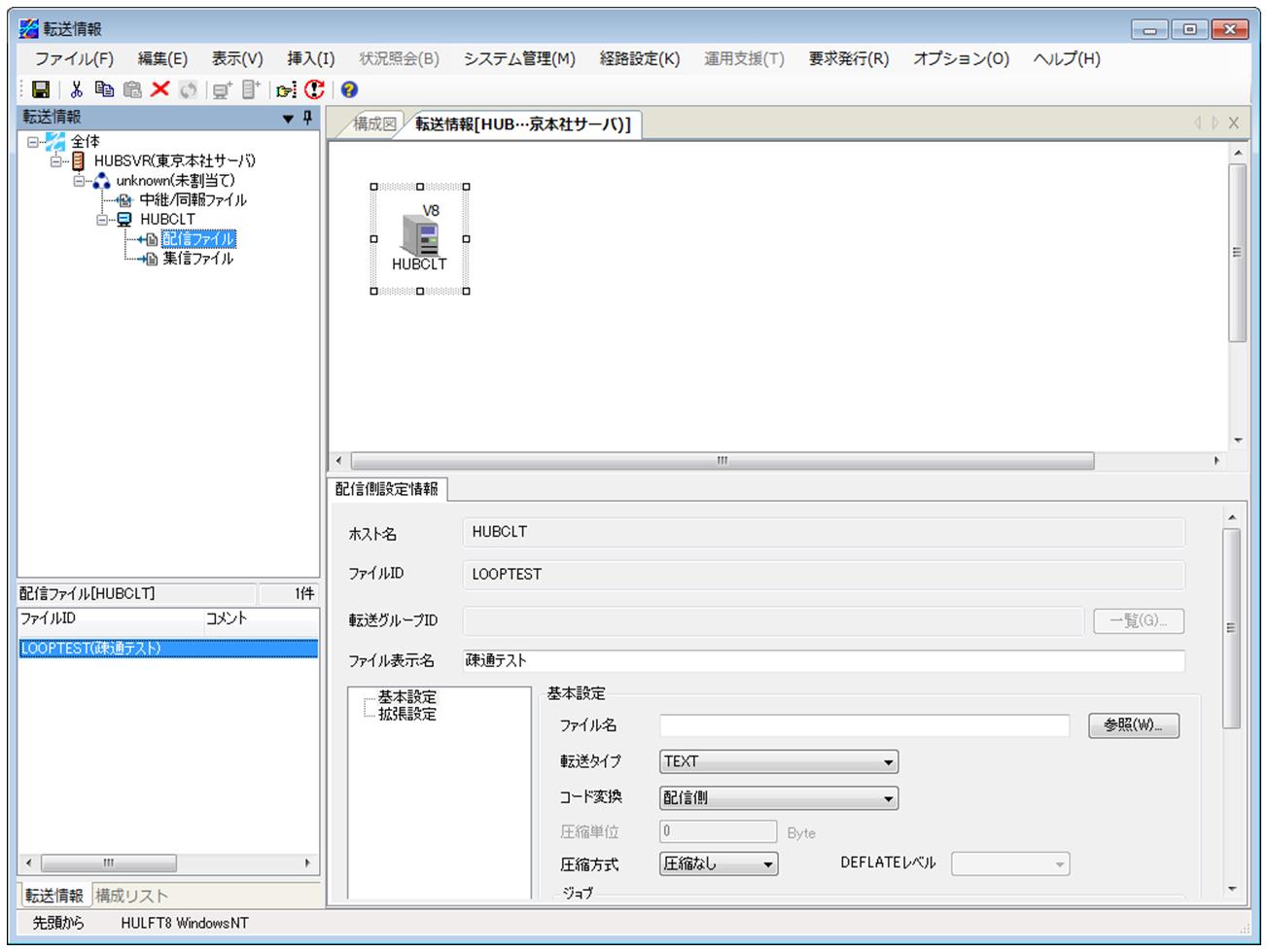Click the ファイル名 input field
The image size is (1268, 952).
(x=864, y=725)
